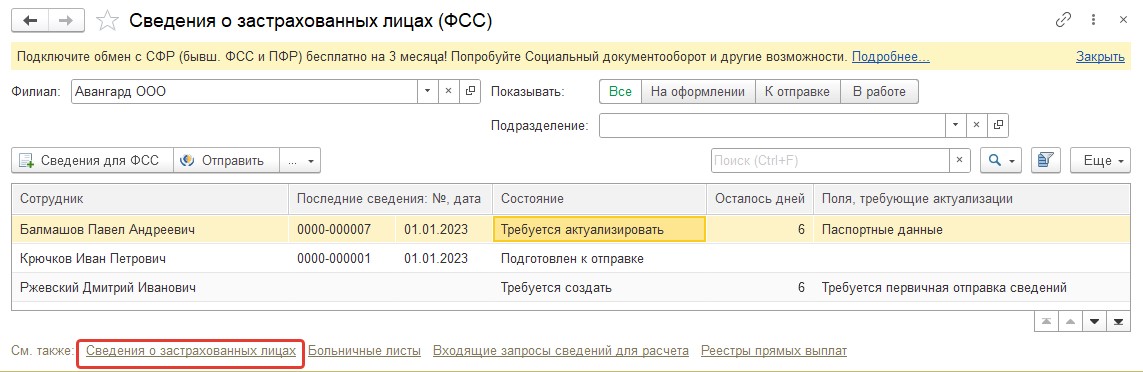The height and width of the screenshot is (372, 1143).
Task: Clear the Филиал field with the x icon
Action: (449, 92)
